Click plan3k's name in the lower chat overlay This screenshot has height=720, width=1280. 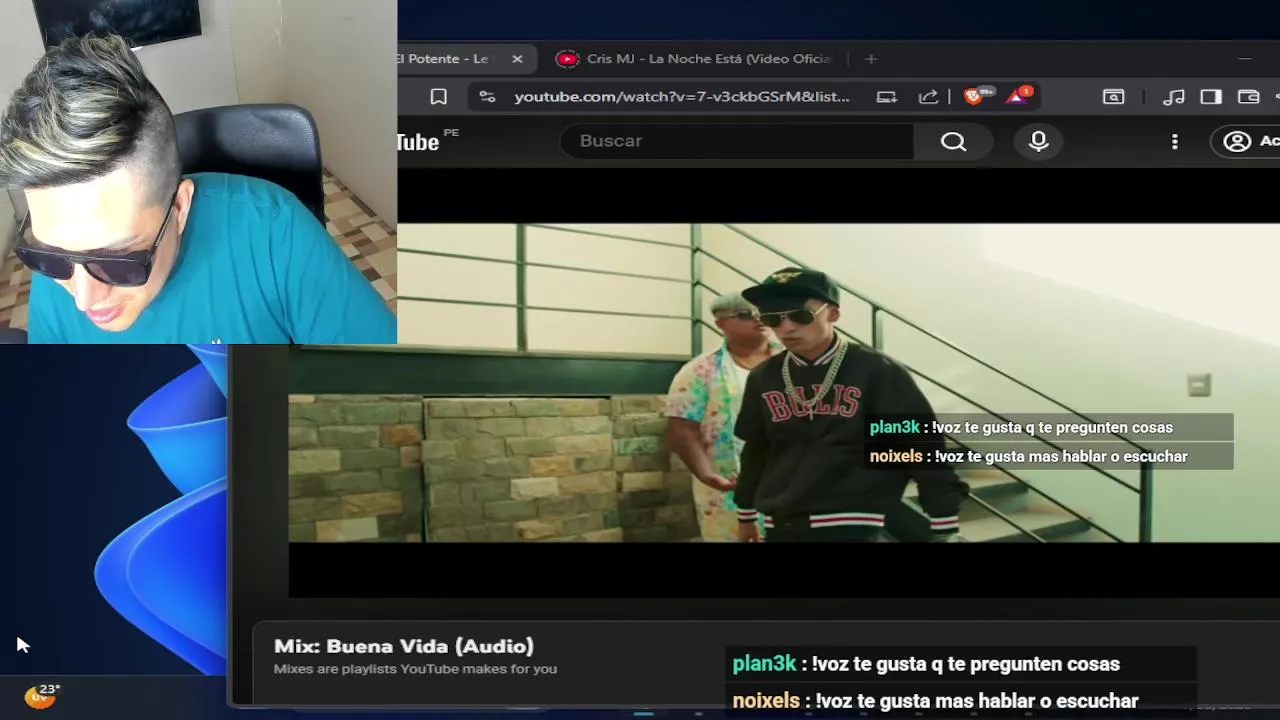coord(764,664)
